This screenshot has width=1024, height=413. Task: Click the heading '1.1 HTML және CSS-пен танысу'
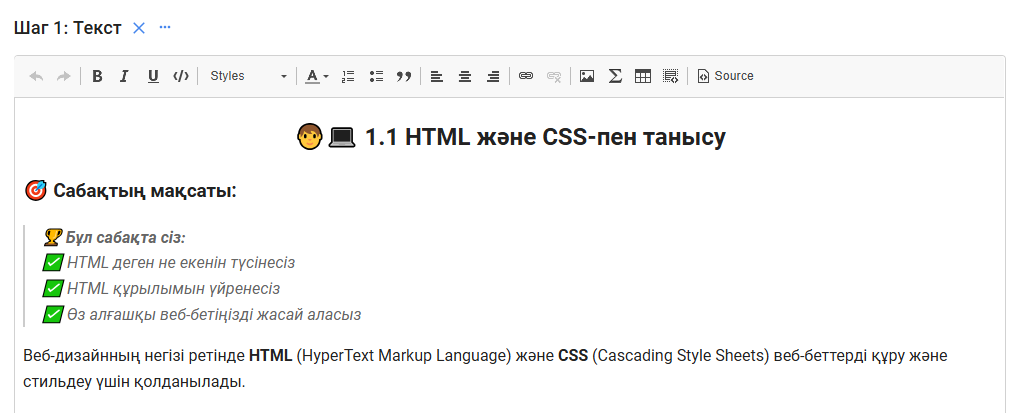point(545,138)
